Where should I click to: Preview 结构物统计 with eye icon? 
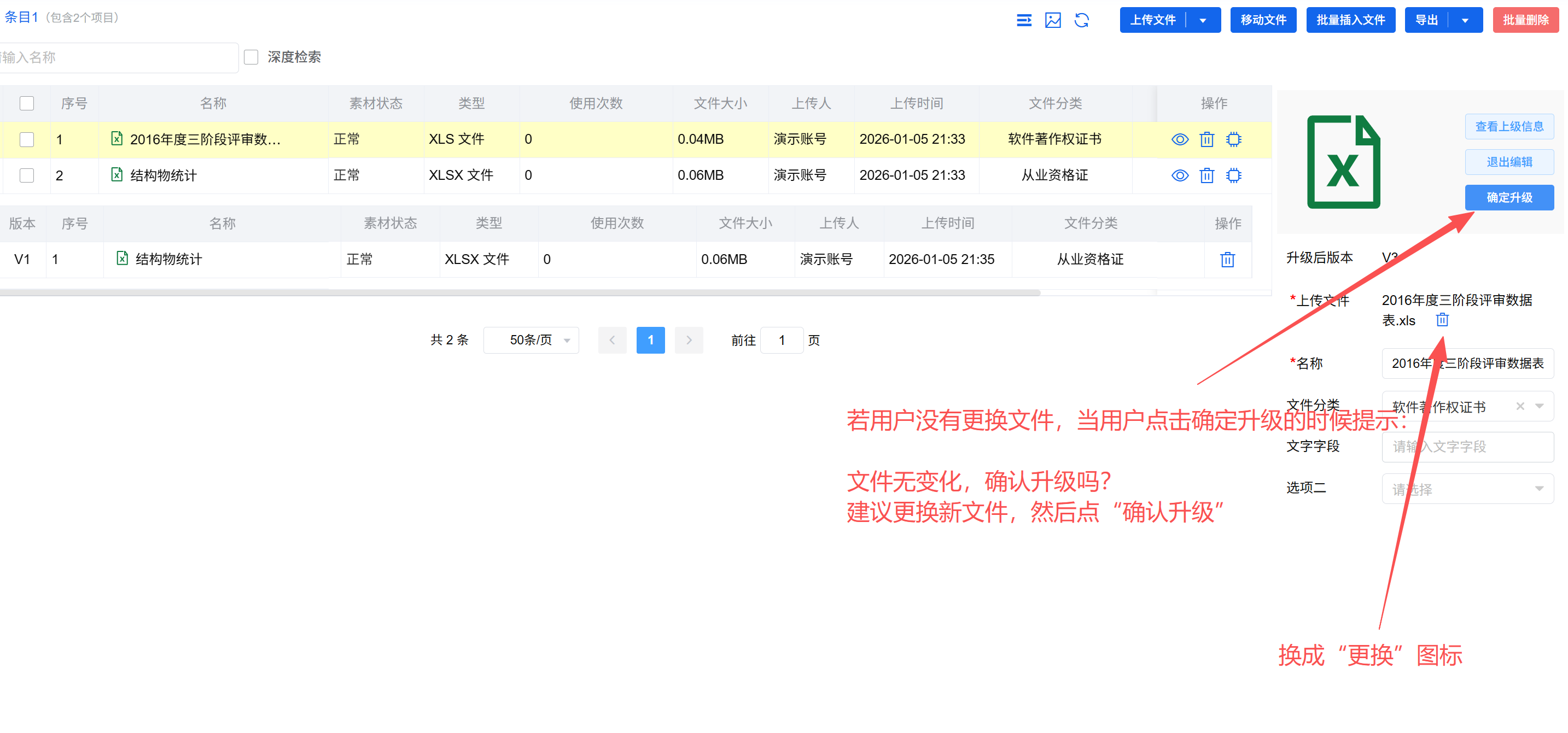pyautogui.click(x=1180, y=176)
